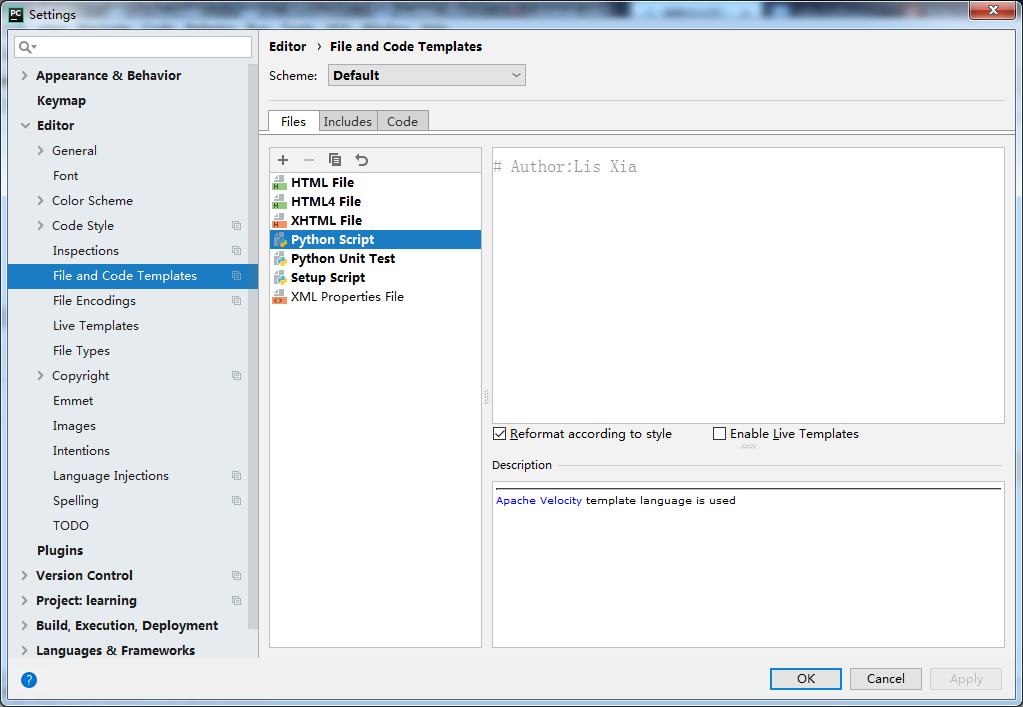Viewport: 1023px width, 707px height.
Task: Open File Types settings
Action: coord(82,351)
